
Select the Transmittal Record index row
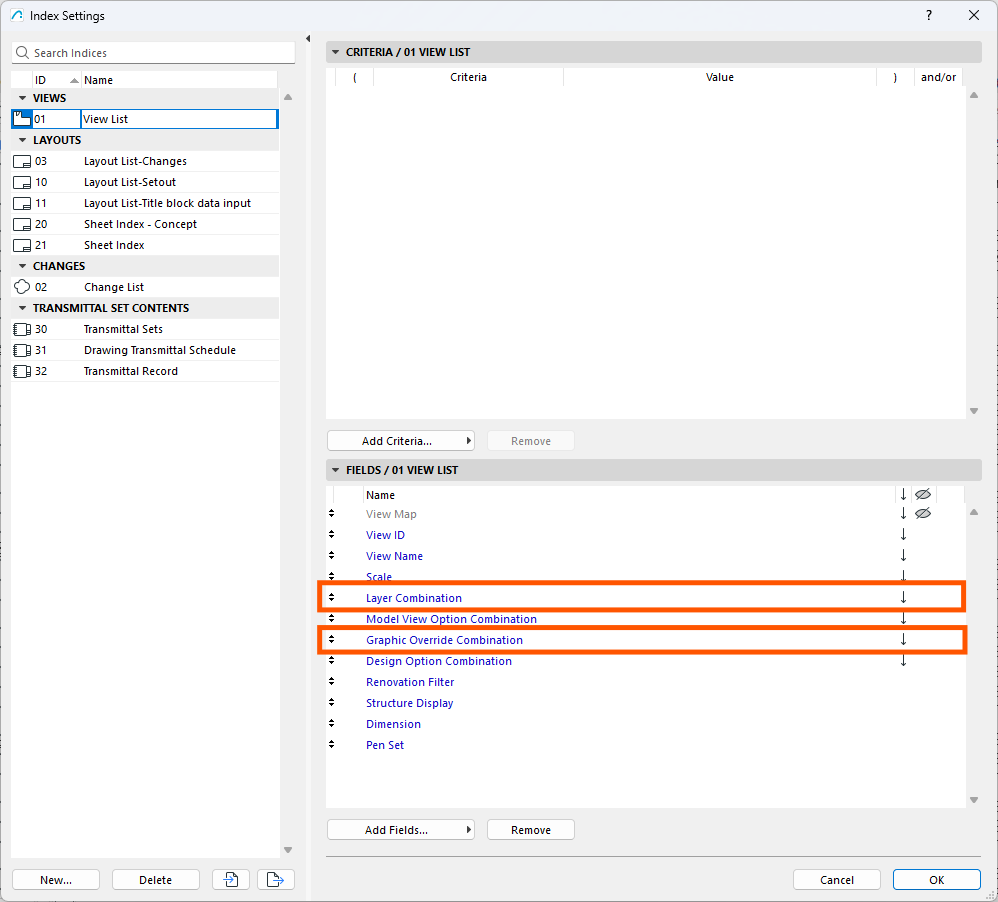[146, 371]
